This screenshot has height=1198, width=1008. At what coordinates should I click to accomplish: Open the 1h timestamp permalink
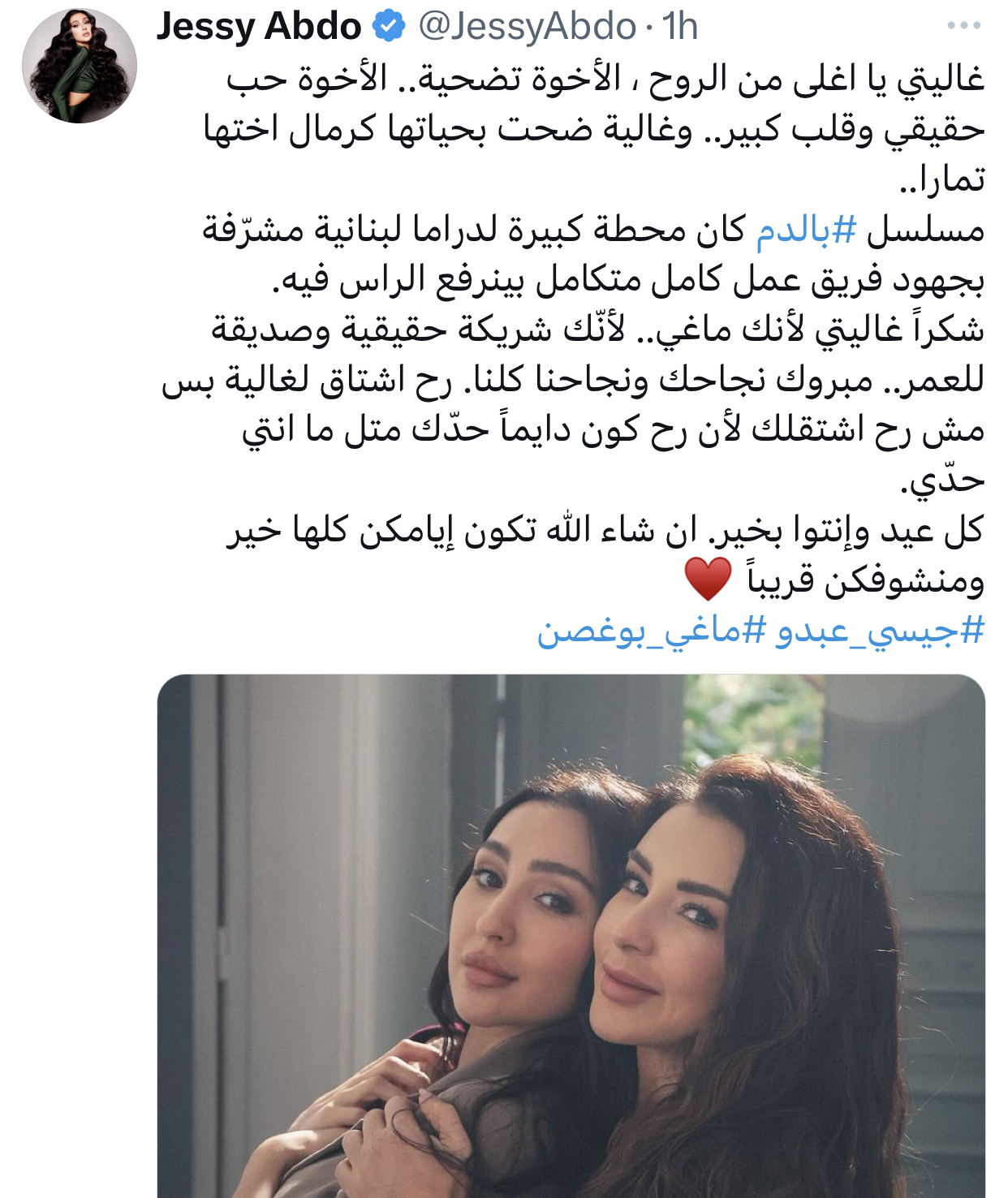(680, 26)
